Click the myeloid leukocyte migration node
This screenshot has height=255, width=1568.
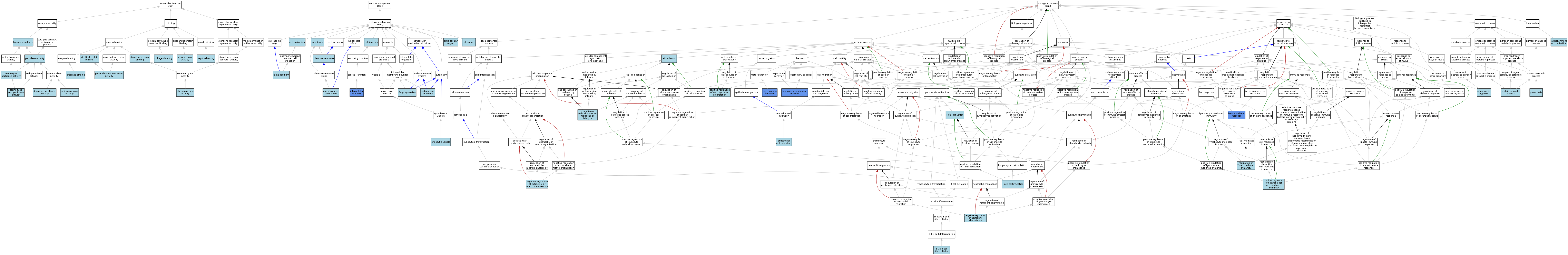pyautogui.click(x=879, y=114)
